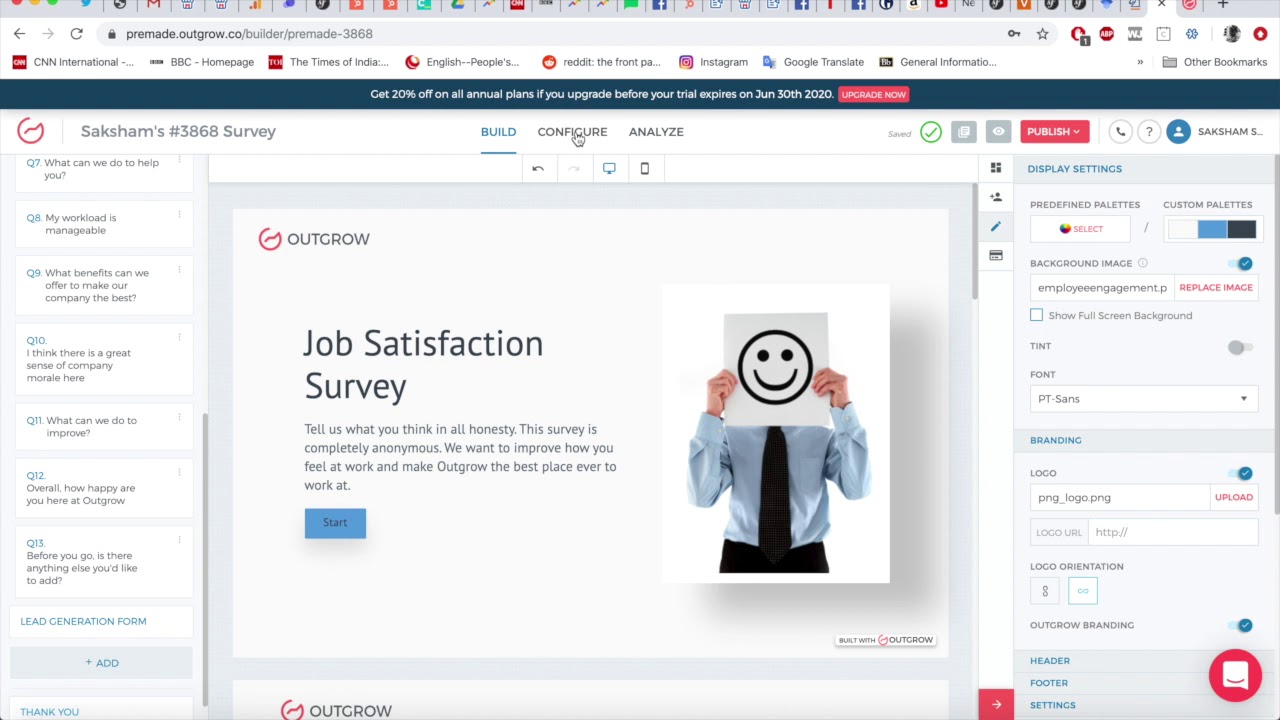Select vertical logo orientation icon
This screenshot has width=1280, height=720.
point(1045,591)
